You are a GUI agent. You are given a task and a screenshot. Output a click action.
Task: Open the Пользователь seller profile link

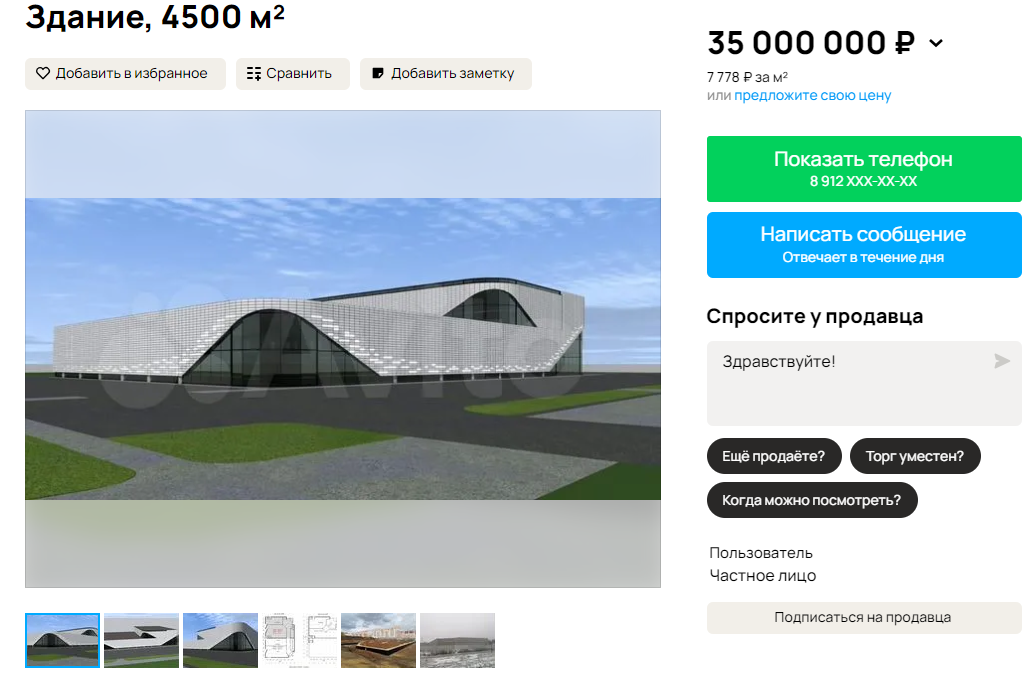(x=761, y=553)
